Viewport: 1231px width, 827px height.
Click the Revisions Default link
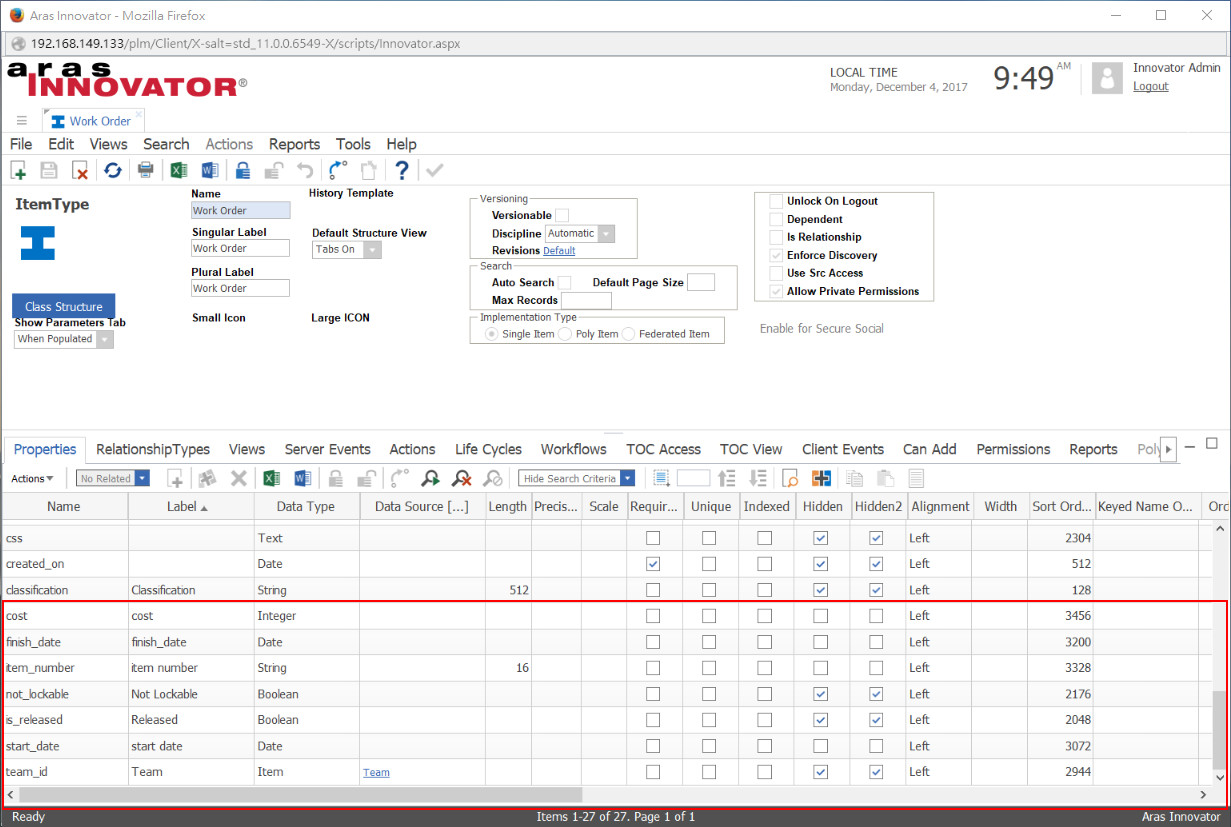(x=559, y=251)
